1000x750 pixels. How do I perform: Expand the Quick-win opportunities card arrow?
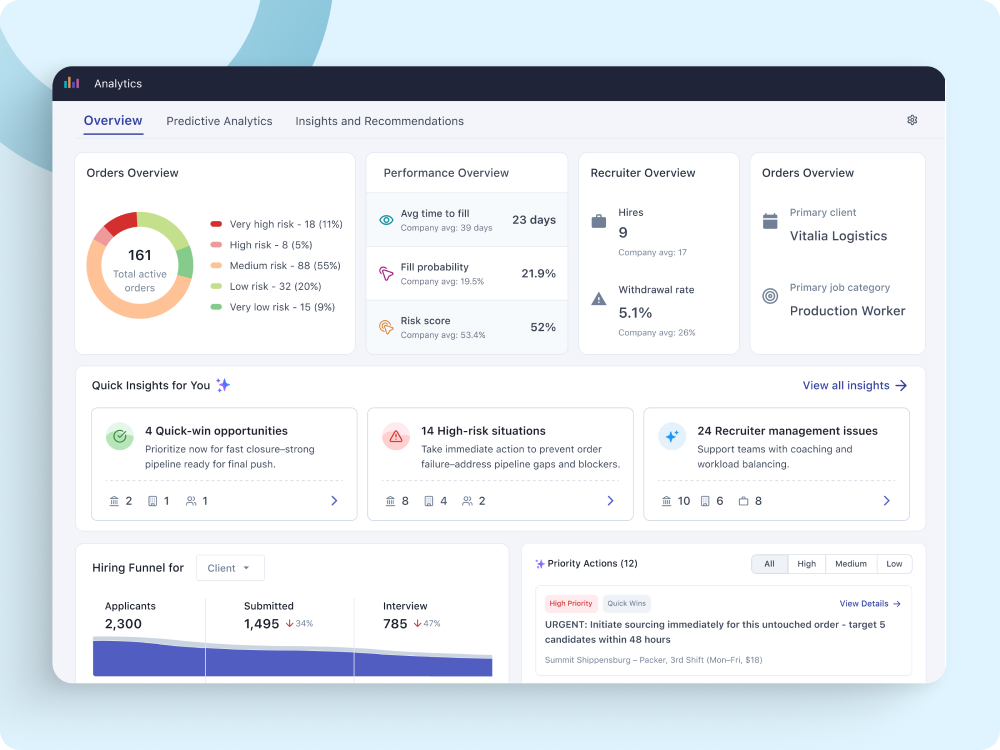pyautogui.click(x=334, y=501)
